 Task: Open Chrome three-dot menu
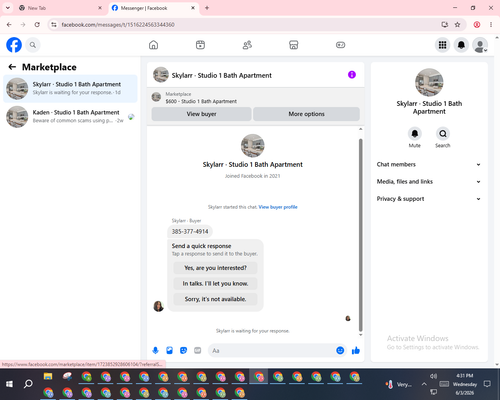pos(491,25)
